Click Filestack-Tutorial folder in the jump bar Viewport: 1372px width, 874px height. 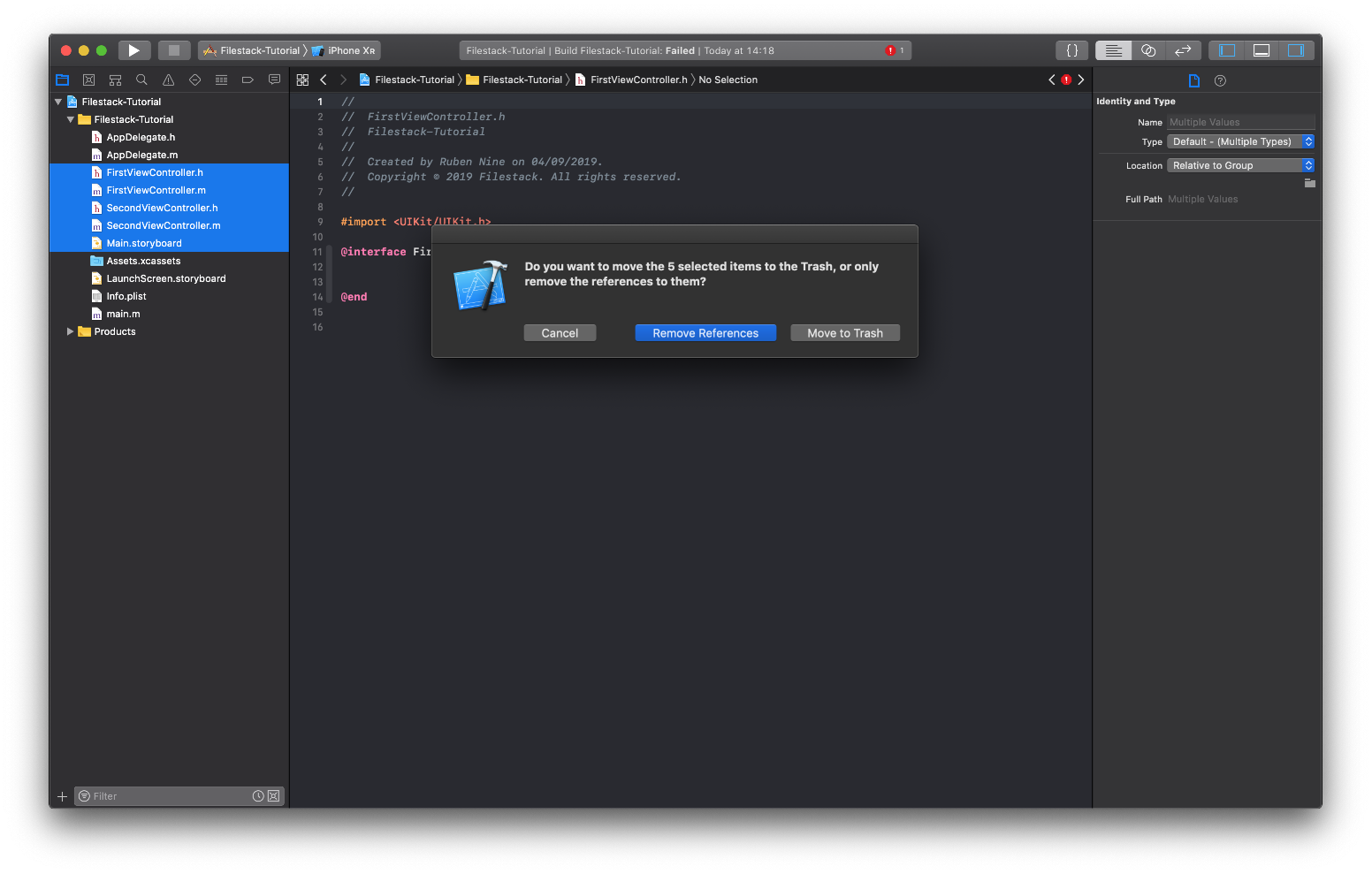click(x=514, y=80)
